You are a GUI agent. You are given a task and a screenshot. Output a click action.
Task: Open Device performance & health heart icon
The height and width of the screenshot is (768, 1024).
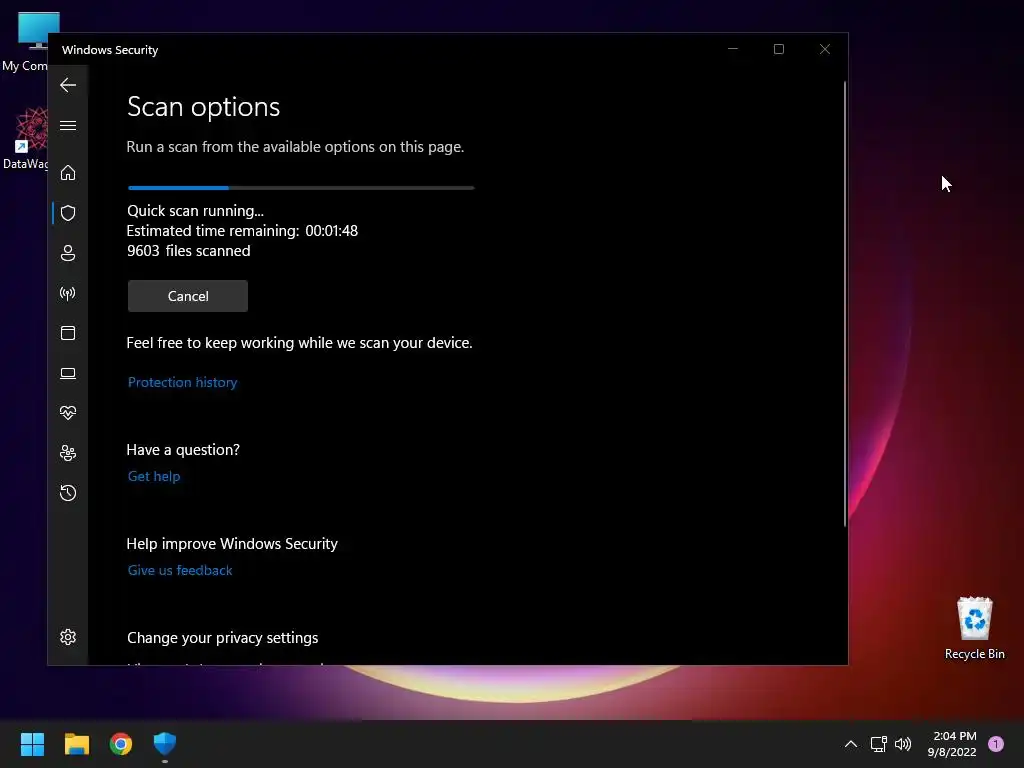pos(68,413)
